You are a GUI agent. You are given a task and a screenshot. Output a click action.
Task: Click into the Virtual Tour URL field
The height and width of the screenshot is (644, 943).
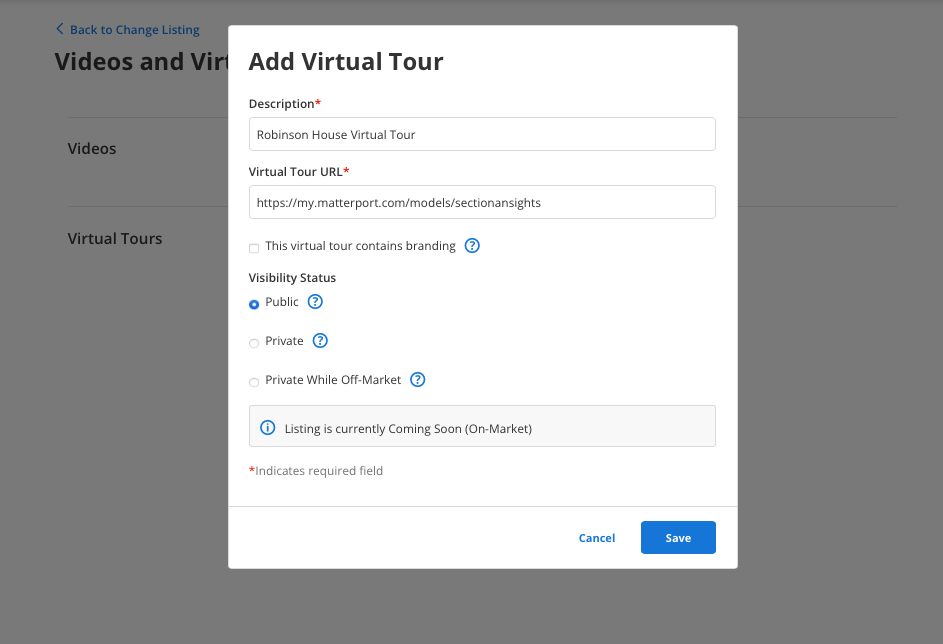click(482, 202)
